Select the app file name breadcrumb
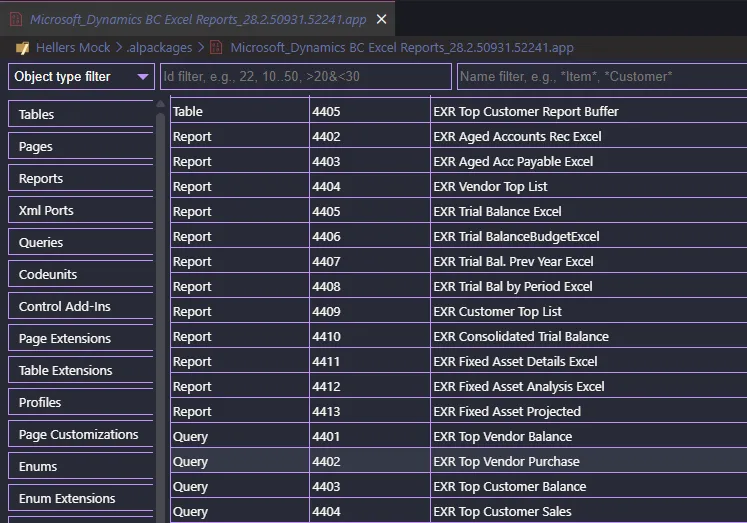Viewport: 747px width, 523px height. click(402, 48)
